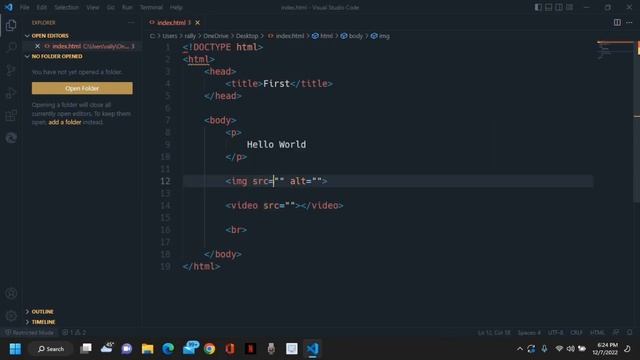This screenshot has height=360, width=640.
Task: Click the Customize Layout icon in title bar
Action: click(569, 7)
